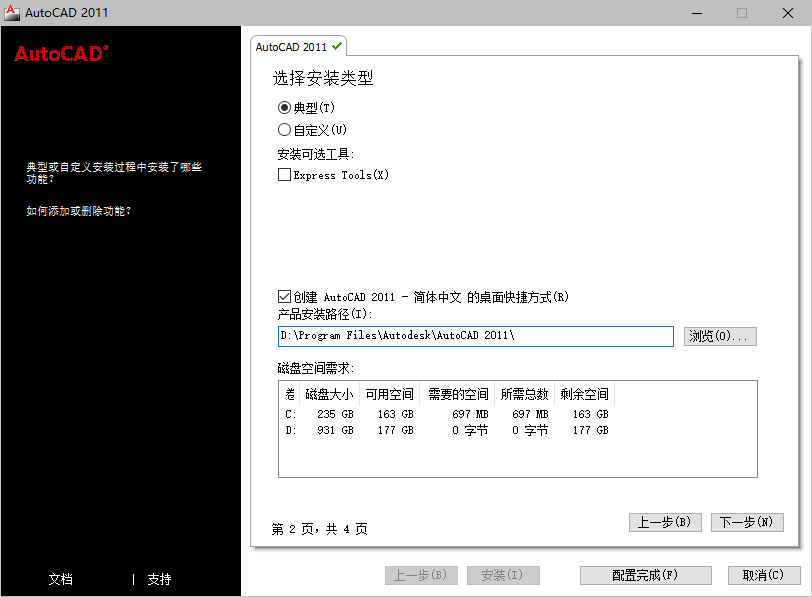The width and height of the screenshot is (812, 597).
Task: Select the 典型(T) installation radio button
Action: tap(283, 107)
